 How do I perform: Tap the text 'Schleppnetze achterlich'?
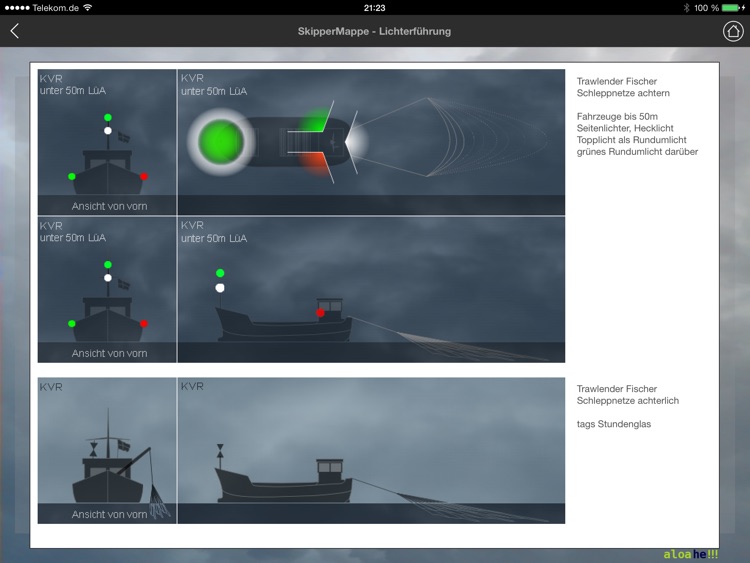pos(628,401)
